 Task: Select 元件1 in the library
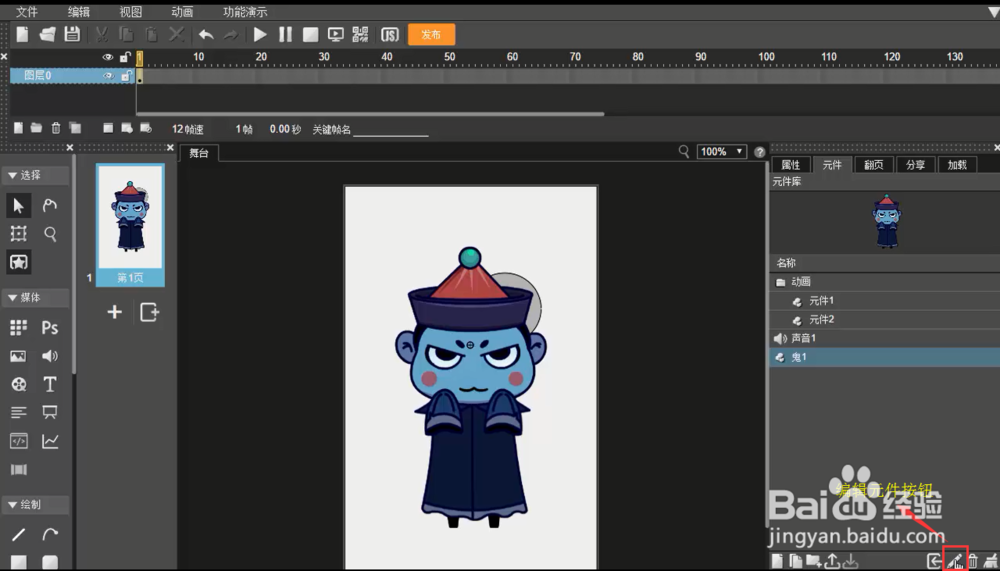pyautogui.click(x=885, y=300)
